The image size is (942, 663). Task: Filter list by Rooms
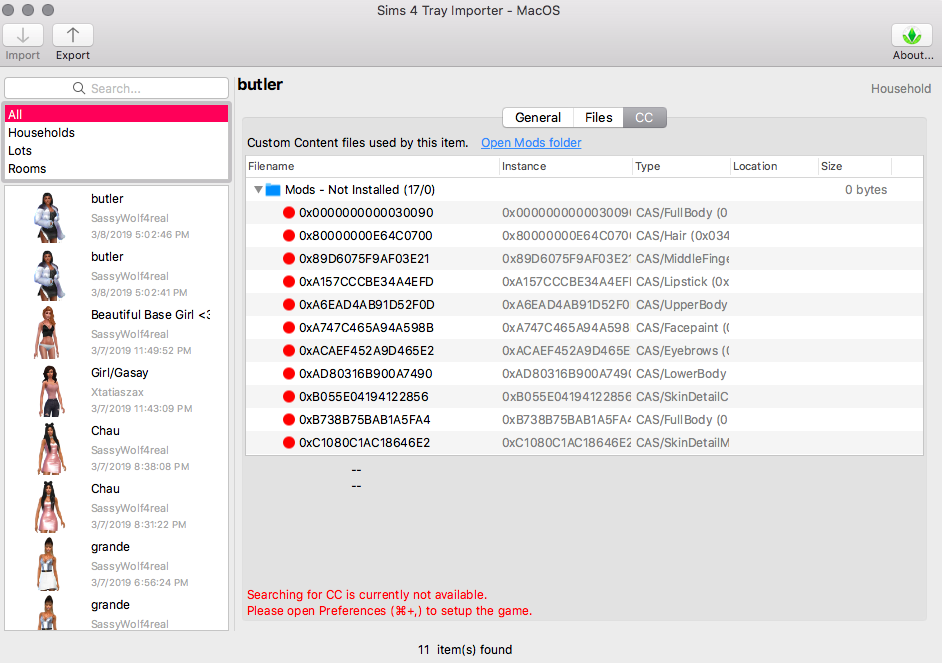click(117, 169)
